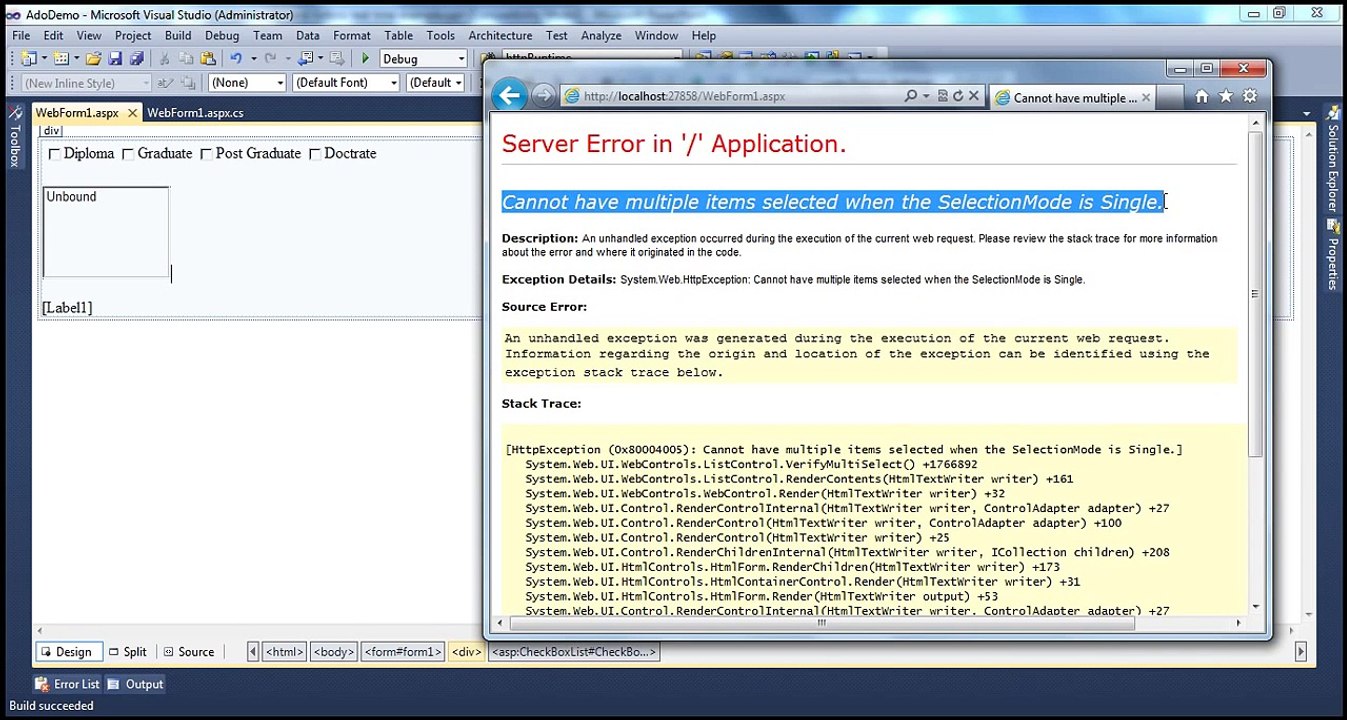The height and width of the screenshot is (720, 1347).
Task: Expand the New Project dropdown arrow
Action: tap(43, 59)
